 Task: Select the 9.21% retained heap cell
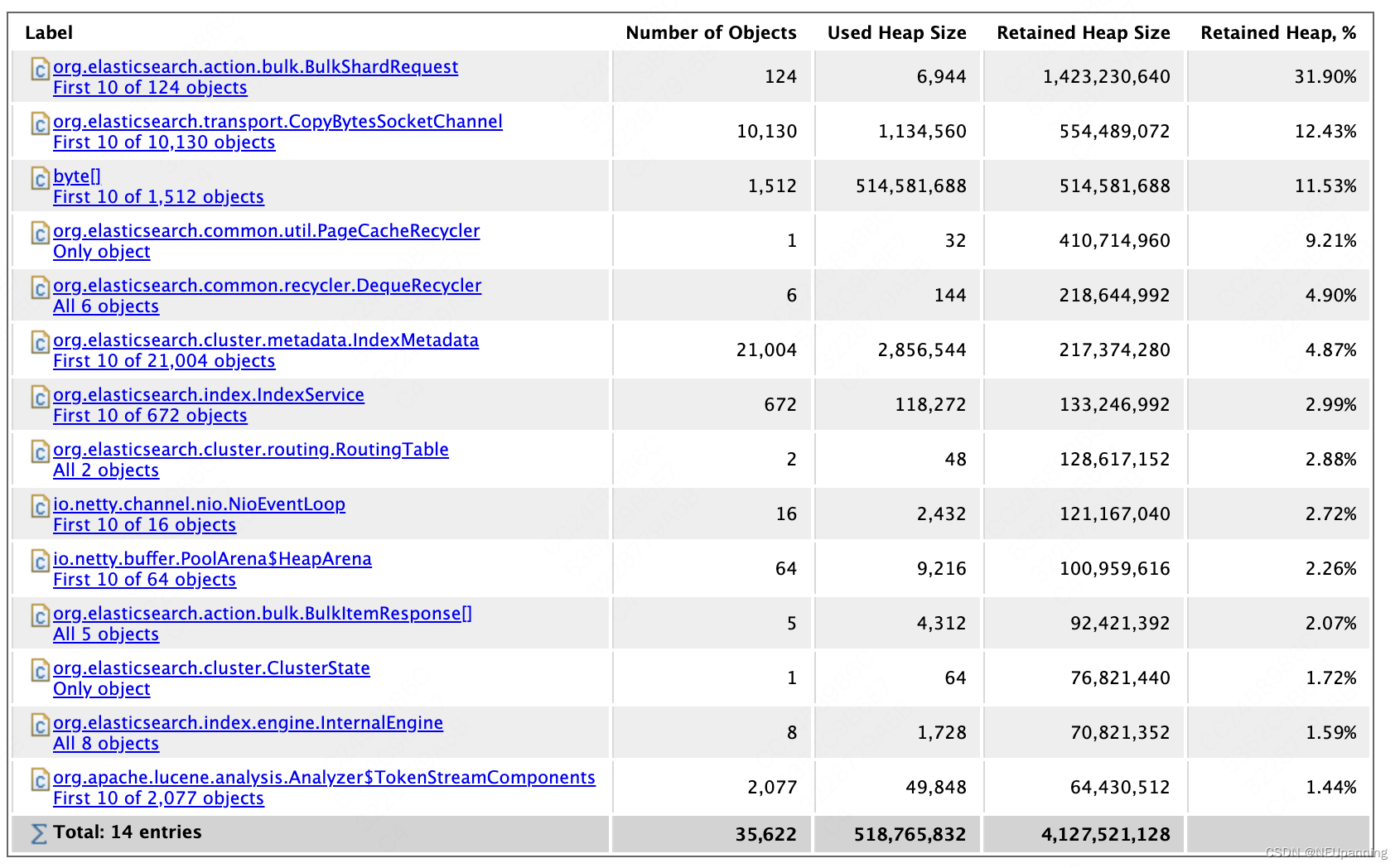coord(1331,241)
